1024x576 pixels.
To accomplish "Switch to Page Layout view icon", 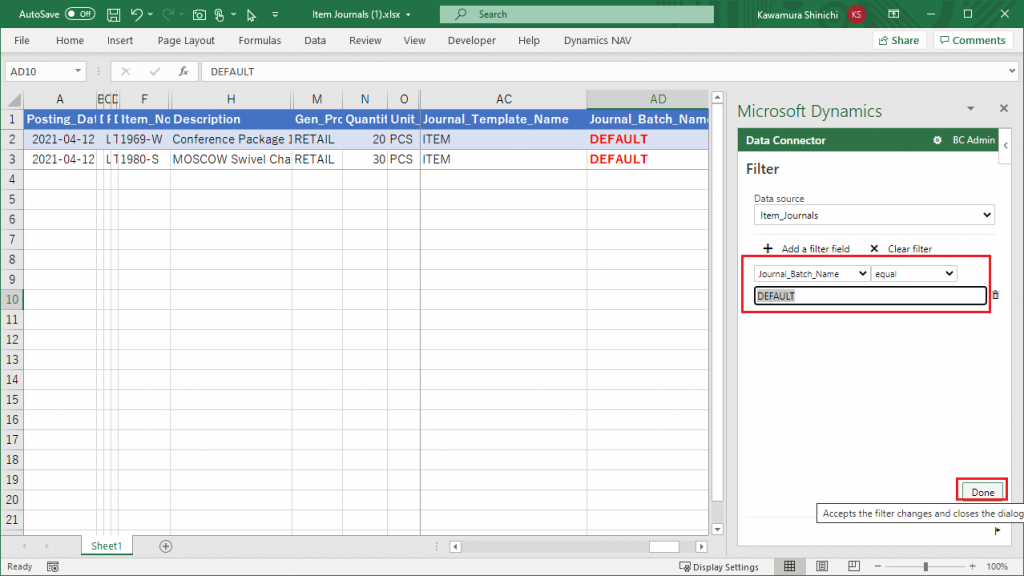I will 822,566.
